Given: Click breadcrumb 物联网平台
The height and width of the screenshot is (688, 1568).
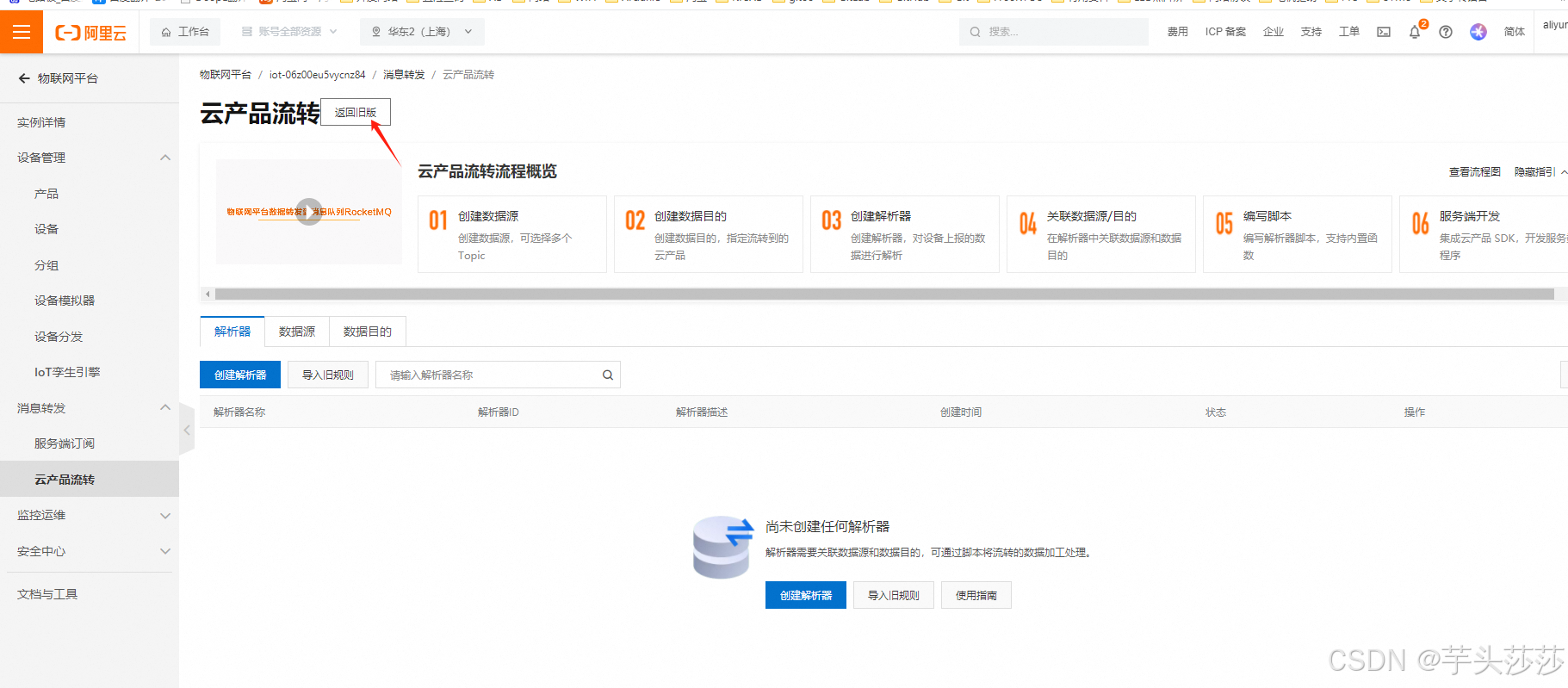Looking at the screenshot, I should click(226, 75).
